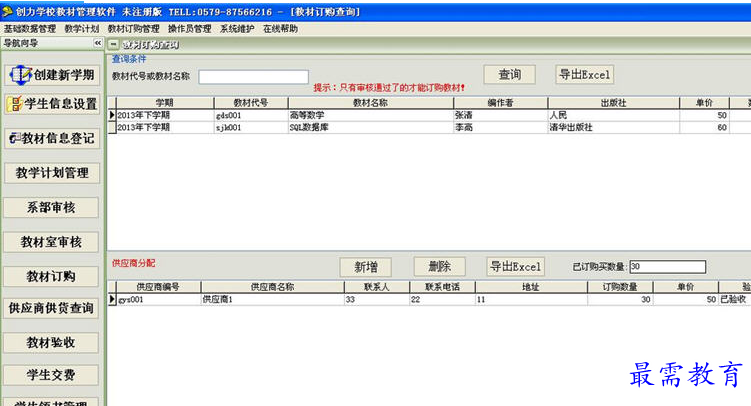Select 供应商供货查询 in the sidebar
Viewport: 751px width, 406px height.
coord(52,308)
